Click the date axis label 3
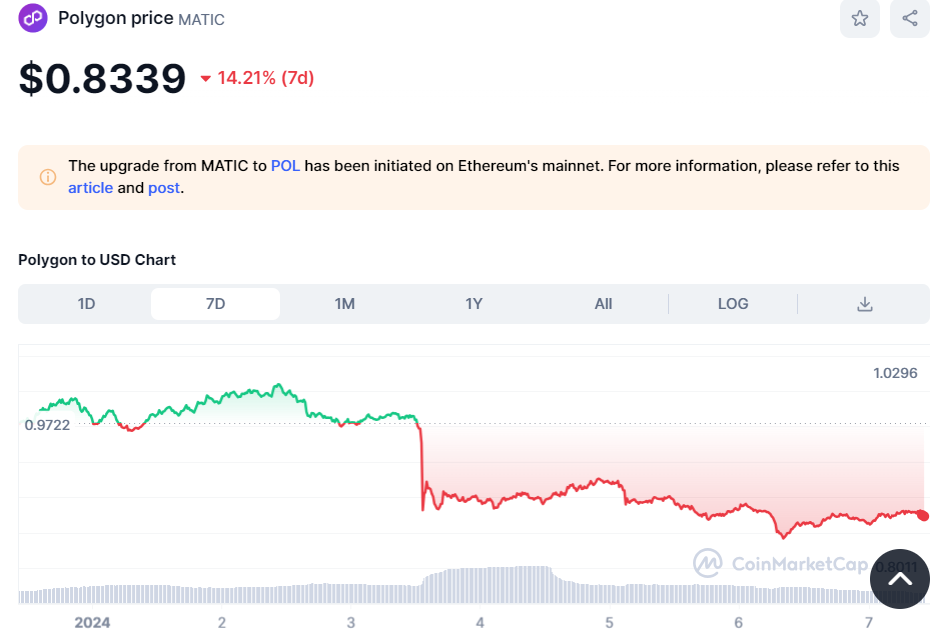 tap(351, 623)
